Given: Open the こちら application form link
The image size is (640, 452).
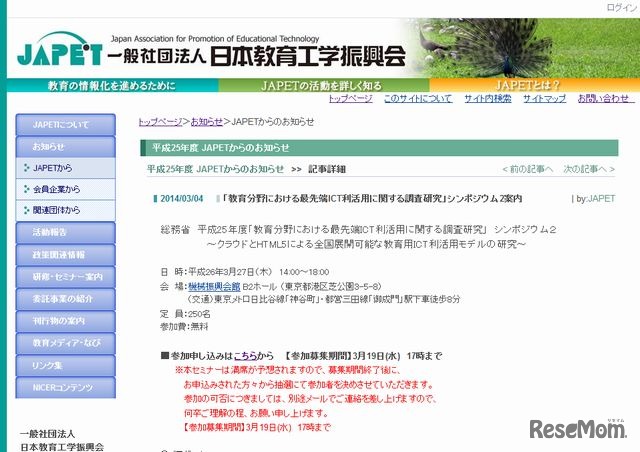Looking at the screenshot, I should click(x=245, y=356).
